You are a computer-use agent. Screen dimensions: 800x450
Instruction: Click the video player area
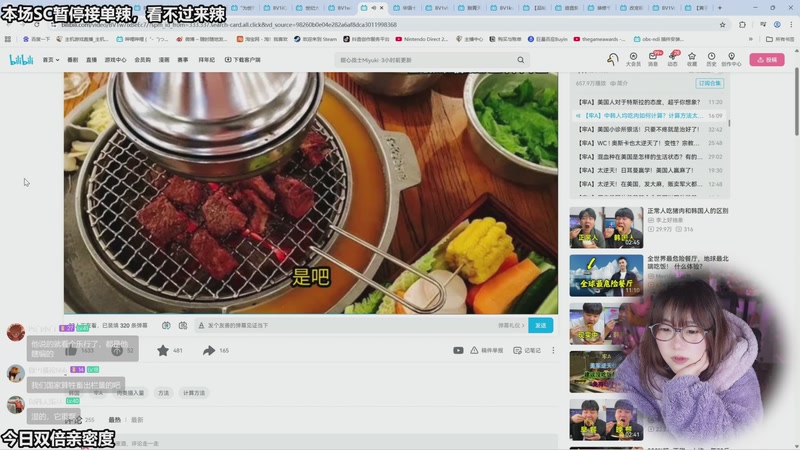[311, 193]
